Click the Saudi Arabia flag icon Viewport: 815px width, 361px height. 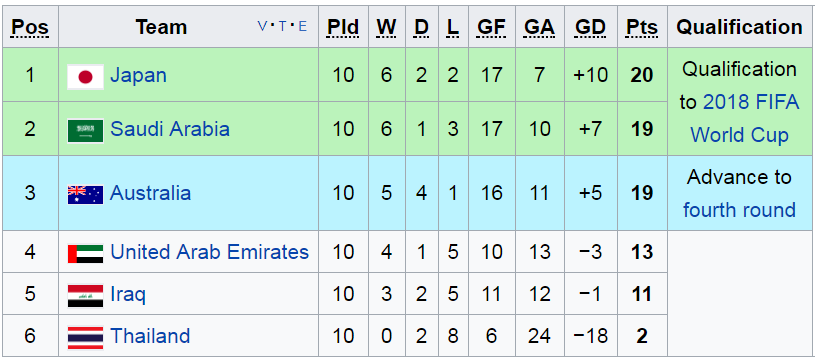[85, 130]
